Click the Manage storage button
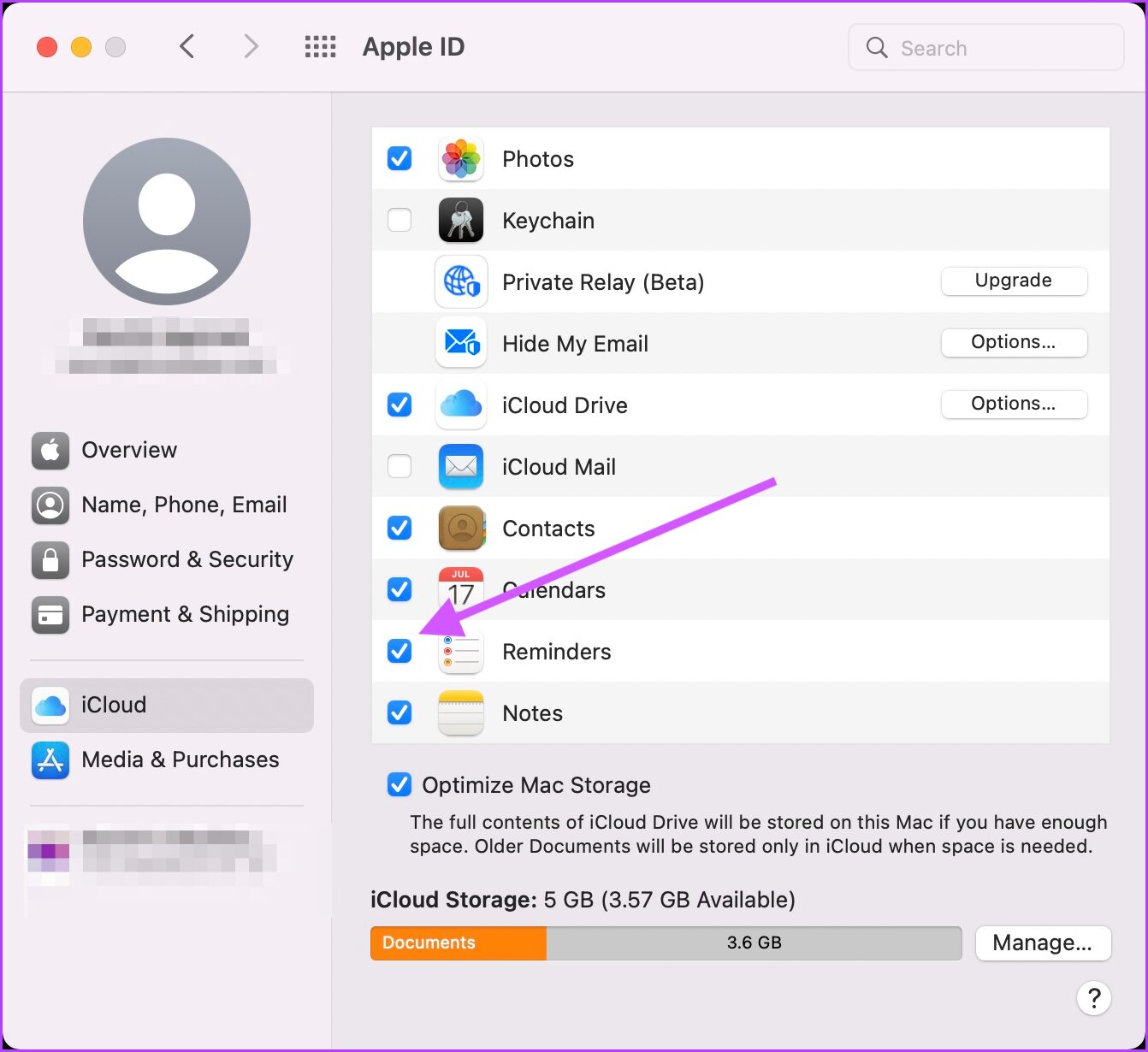The width and height of the screenshot is (1148, 1052). tap(1043, 943)
